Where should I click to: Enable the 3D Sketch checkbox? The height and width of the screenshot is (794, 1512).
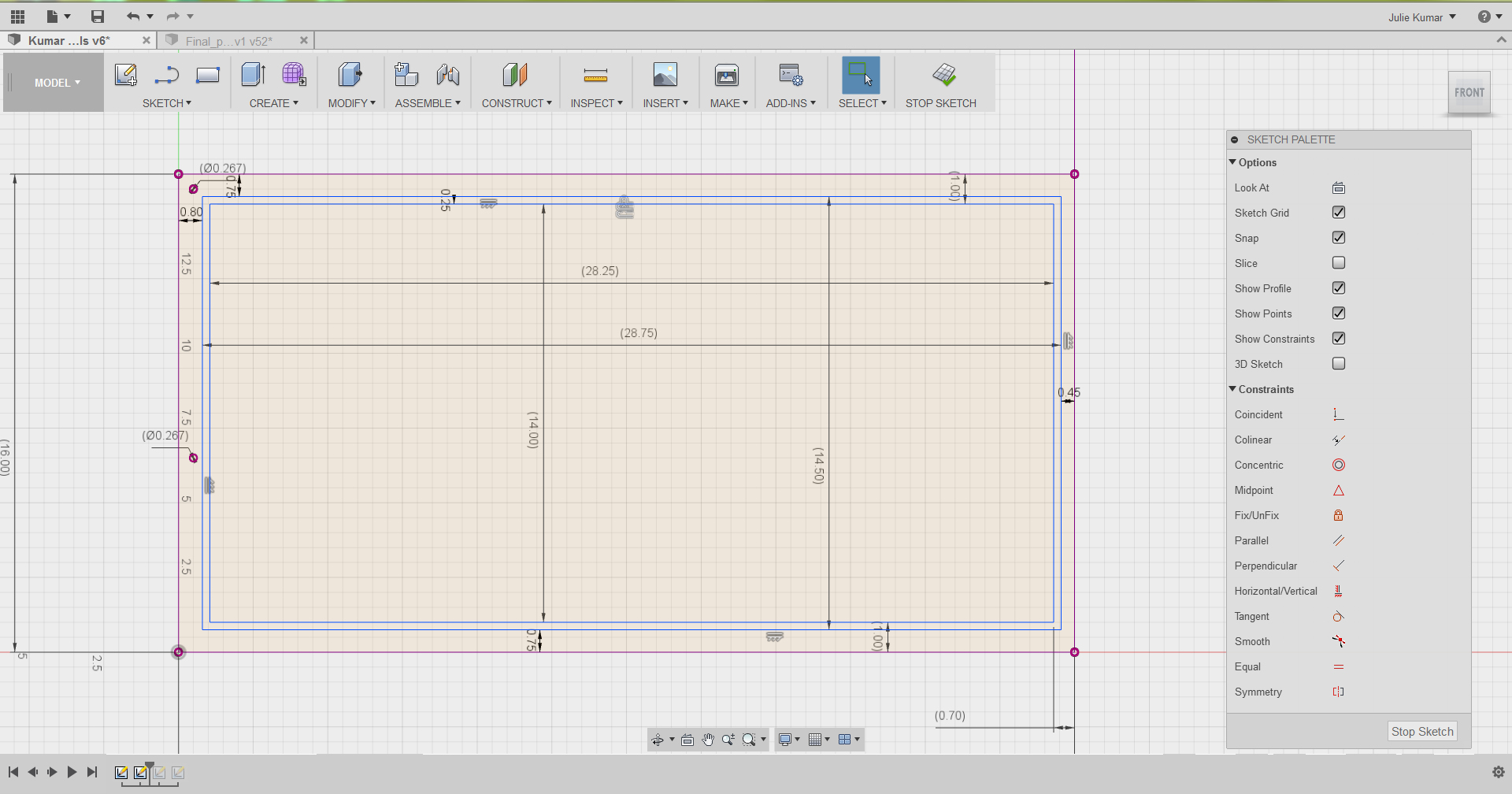1339,364
